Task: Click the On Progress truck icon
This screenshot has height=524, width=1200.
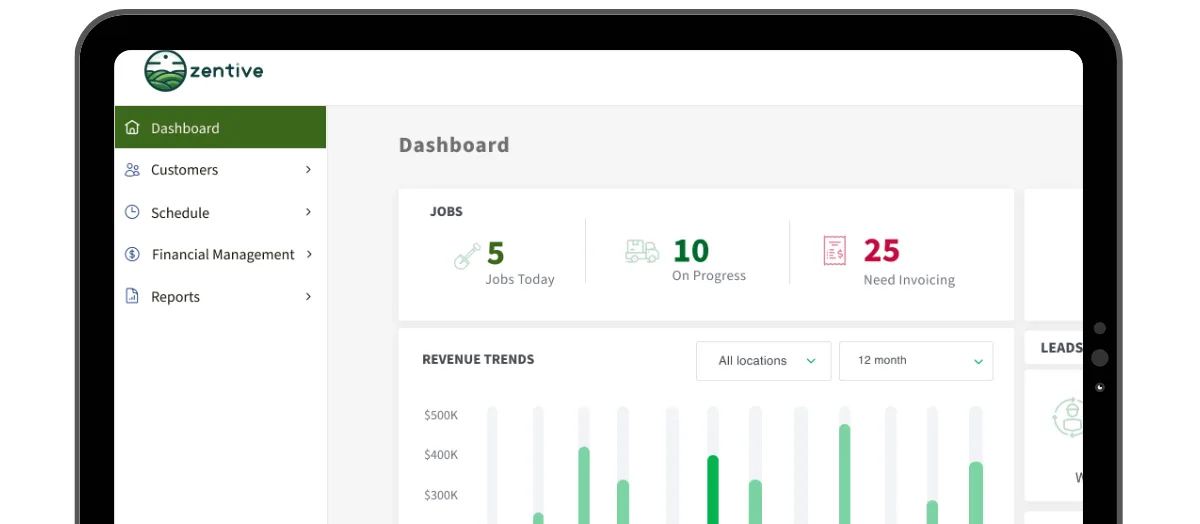Action: [x=641, y=251]
